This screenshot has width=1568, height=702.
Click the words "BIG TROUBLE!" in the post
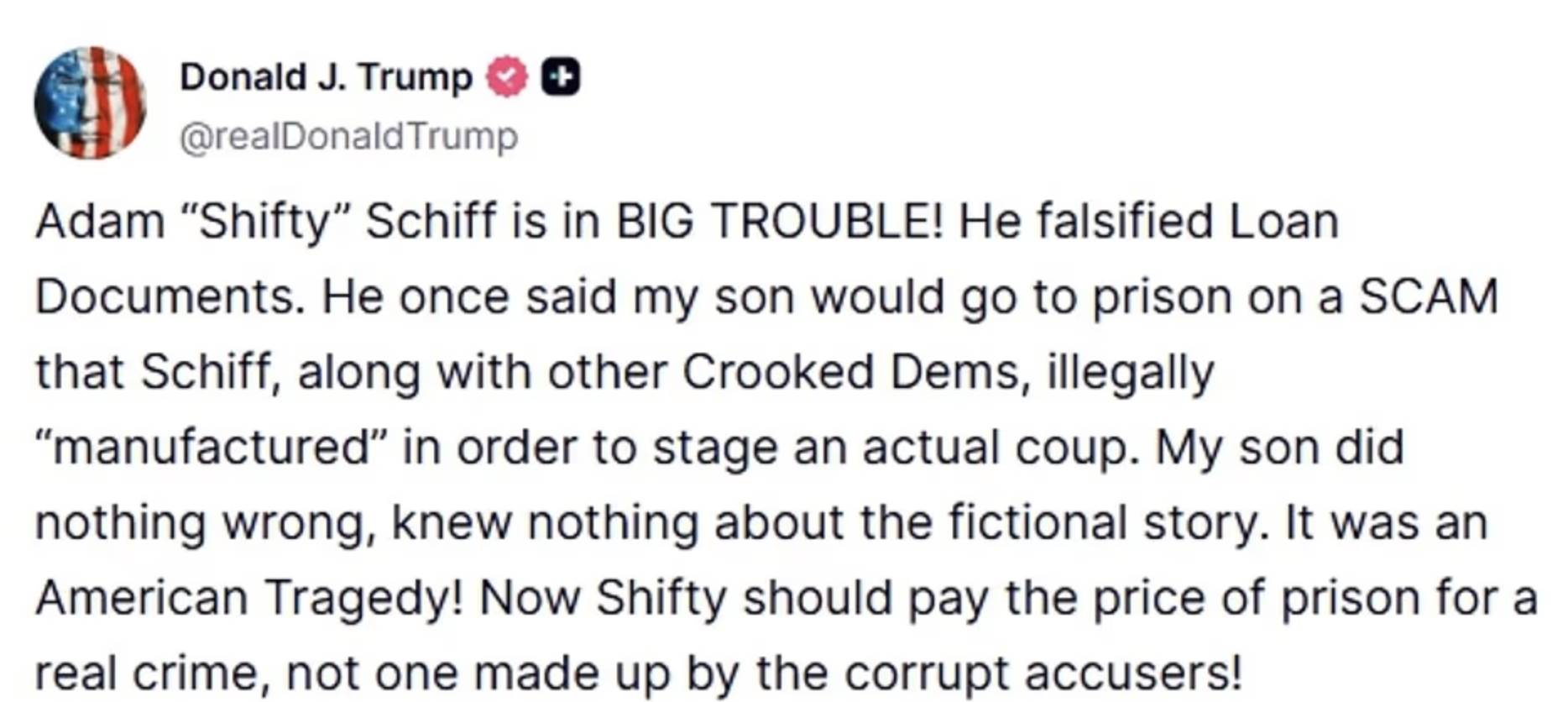[779, 222]
